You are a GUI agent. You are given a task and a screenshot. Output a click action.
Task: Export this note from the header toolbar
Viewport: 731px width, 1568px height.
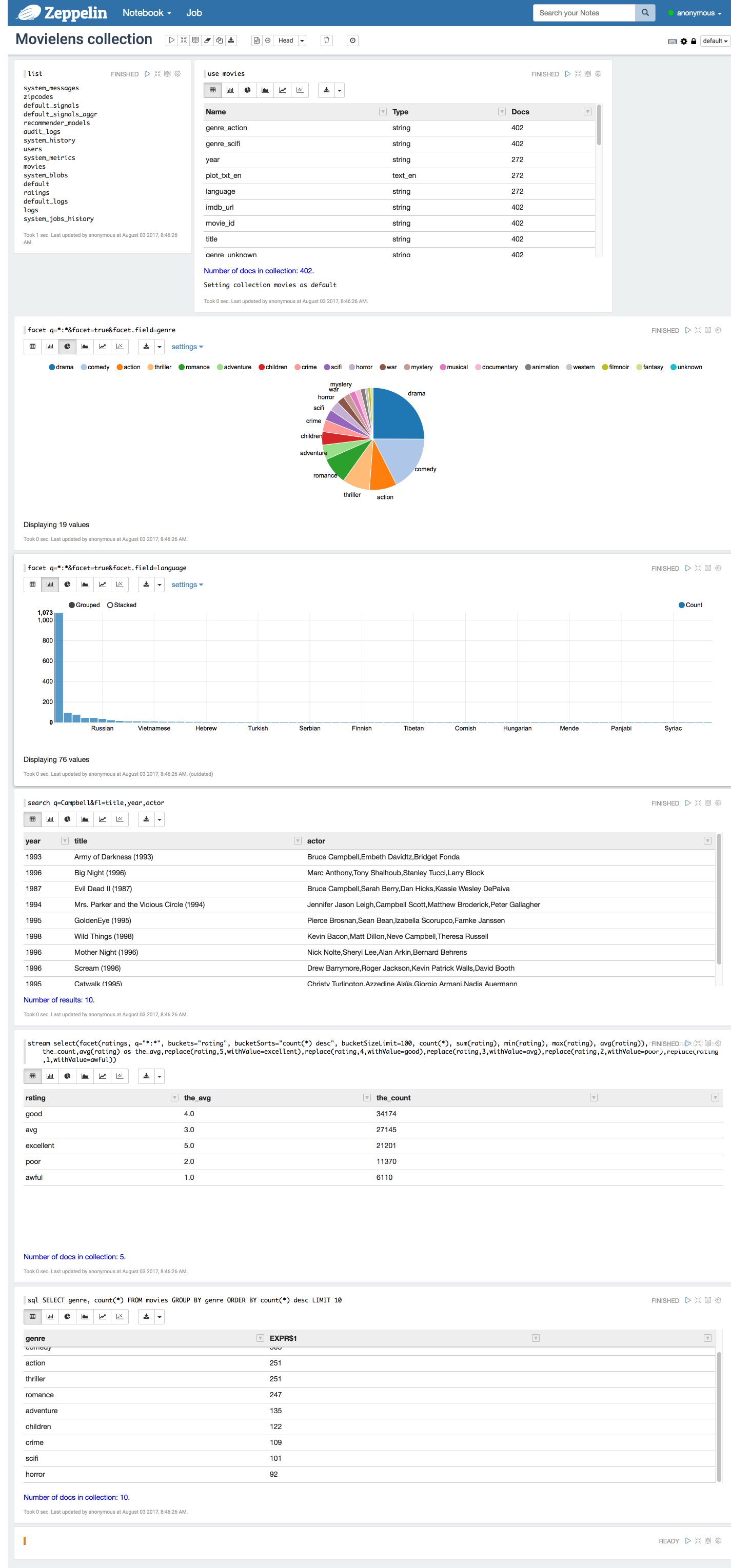[231, 40]
